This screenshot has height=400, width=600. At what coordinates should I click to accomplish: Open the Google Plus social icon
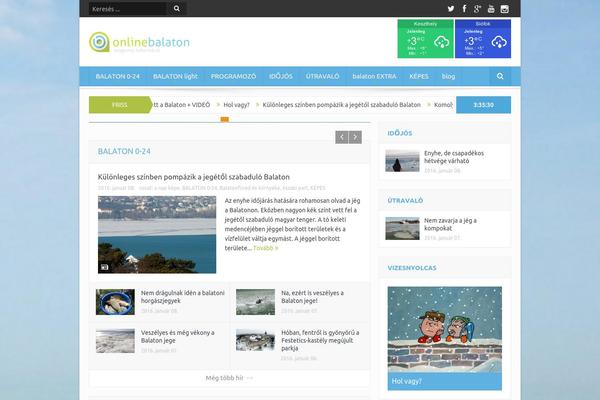(x=477, y=8)
